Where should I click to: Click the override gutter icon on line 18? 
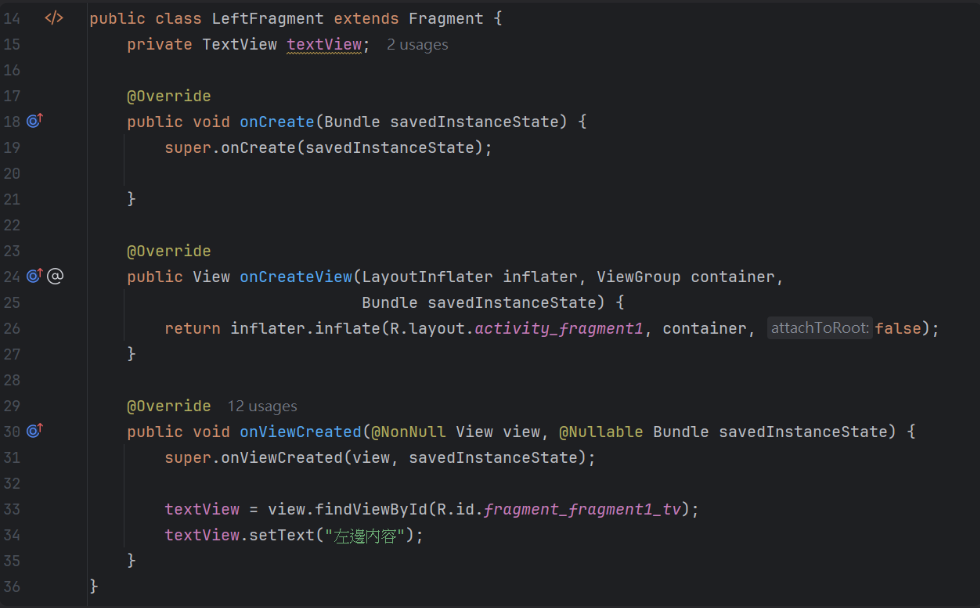(34, 121)
